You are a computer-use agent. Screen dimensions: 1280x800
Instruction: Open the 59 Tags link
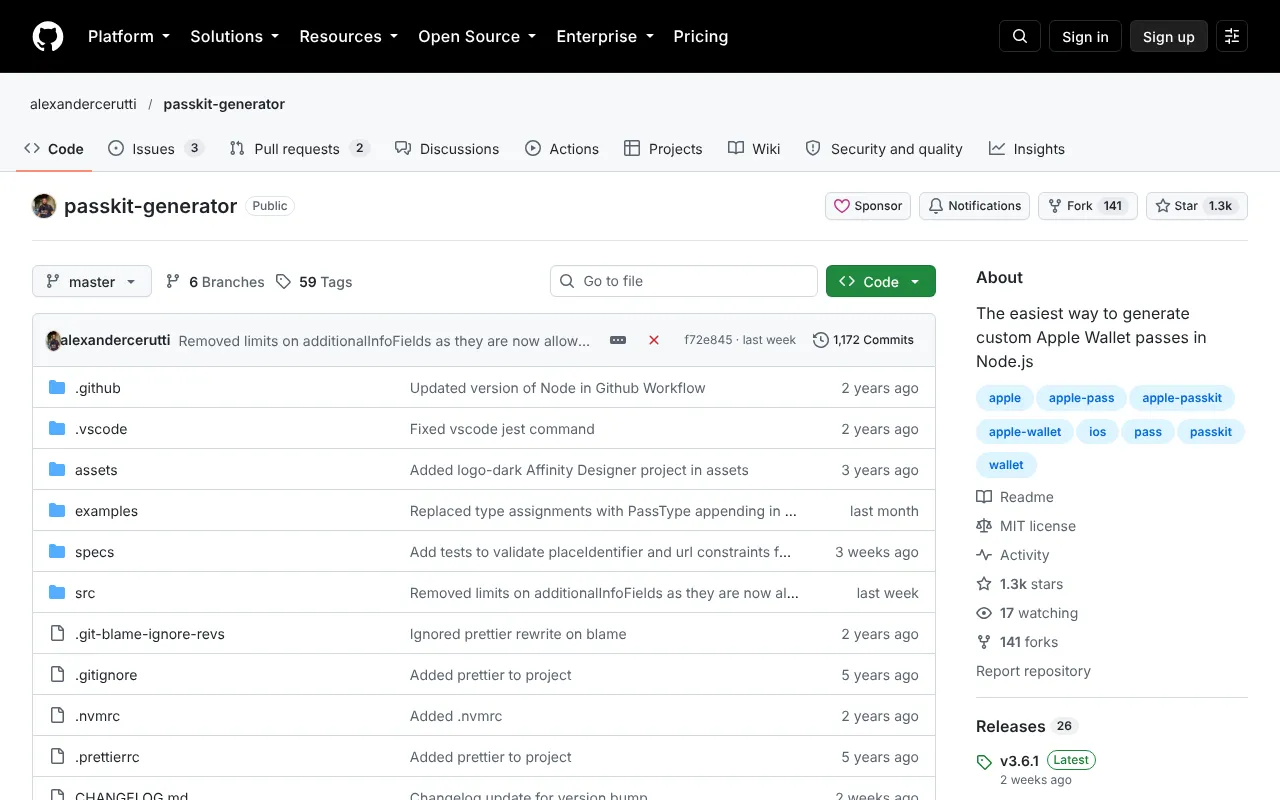click(x=314, y=282)
